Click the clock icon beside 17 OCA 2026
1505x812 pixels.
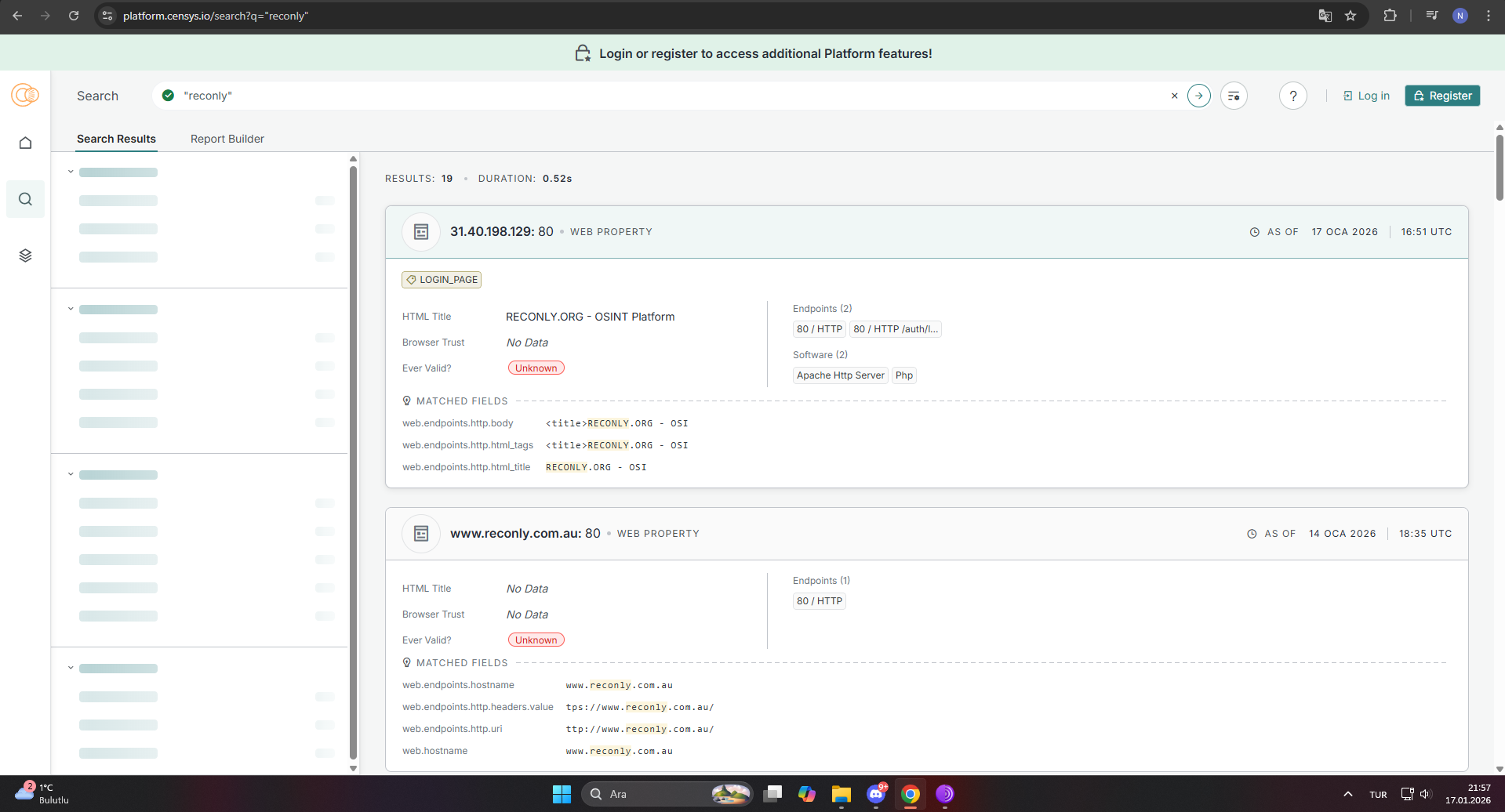click(x=1254, y=232)
